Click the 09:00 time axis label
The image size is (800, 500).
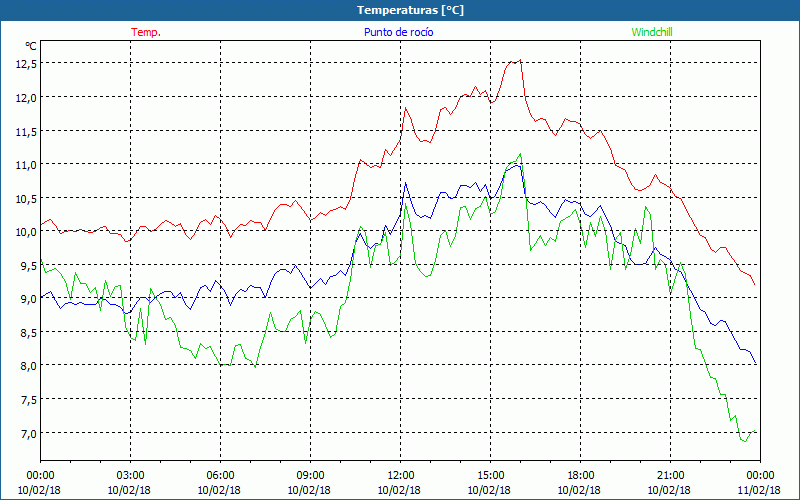tap(310, 475)
